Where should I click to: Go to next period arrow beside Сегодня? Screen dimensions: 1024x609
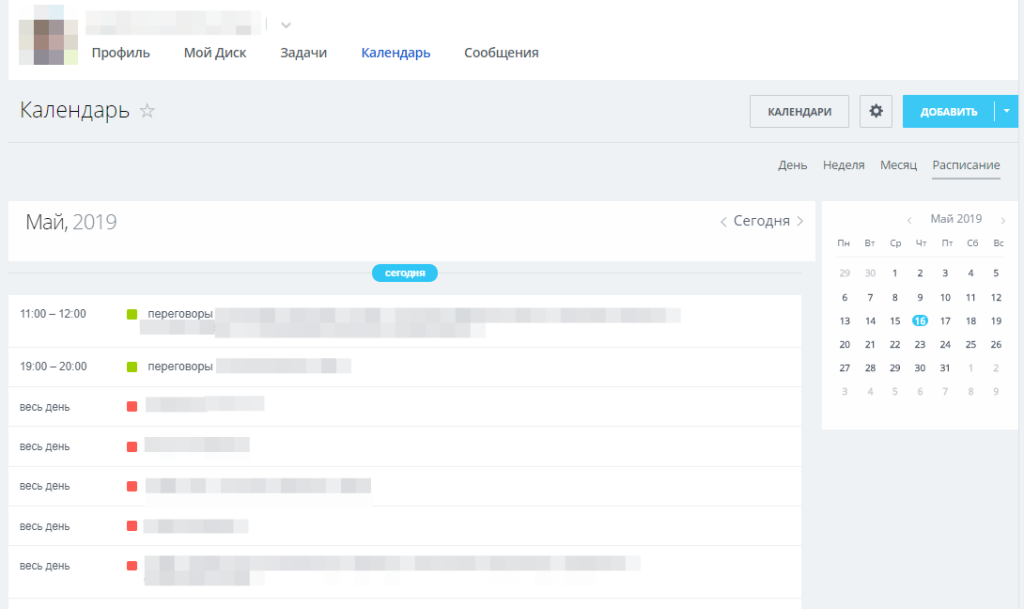click(x=800, y=222)
